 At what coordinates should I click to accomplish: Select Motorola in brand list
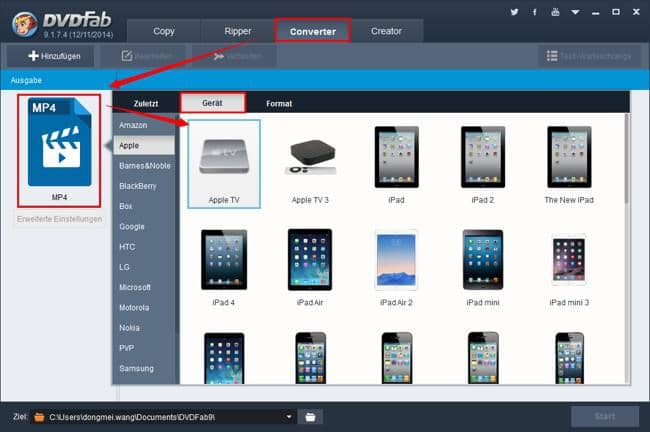tap(144, 308)
